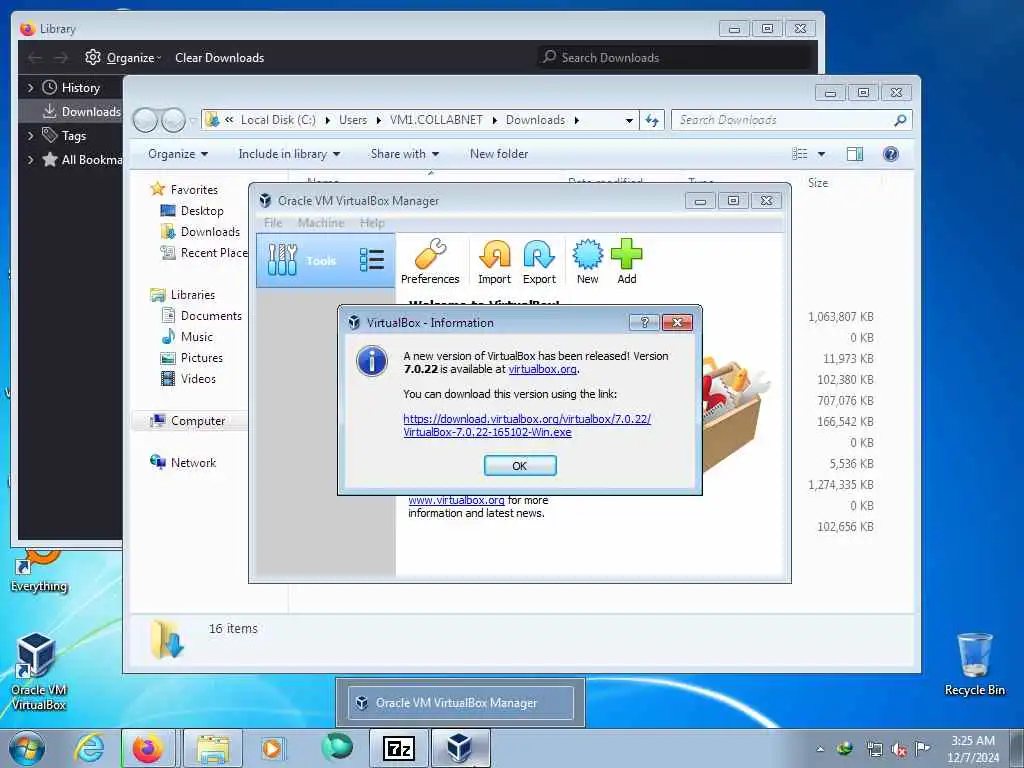Screen dimensions: 1024x768
Task: Select Local Disk (C:) in breadcrumb
Action: pos(278,120)
